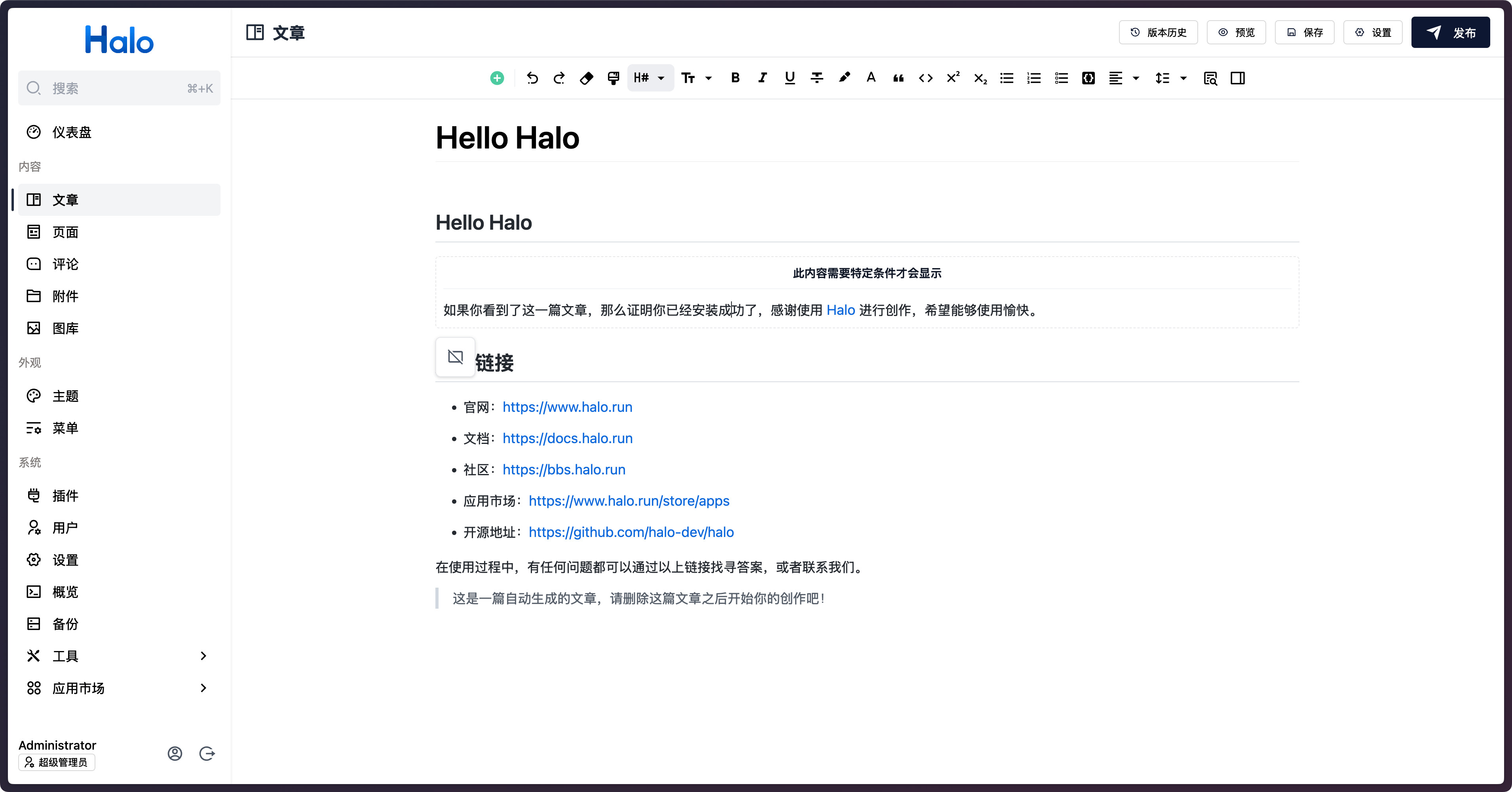This screenshot has width=1512, height=792.
Task: Click the 此内容需要特定条件才会显示 notice
Action: 867,273
